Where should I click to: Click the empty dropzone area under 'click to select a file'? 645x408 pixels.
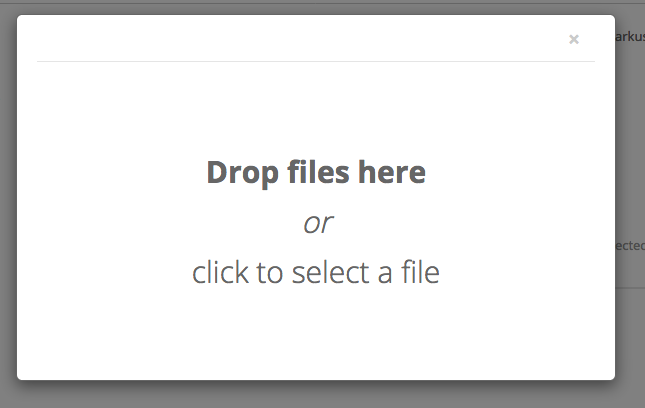(x=316, y=329)
